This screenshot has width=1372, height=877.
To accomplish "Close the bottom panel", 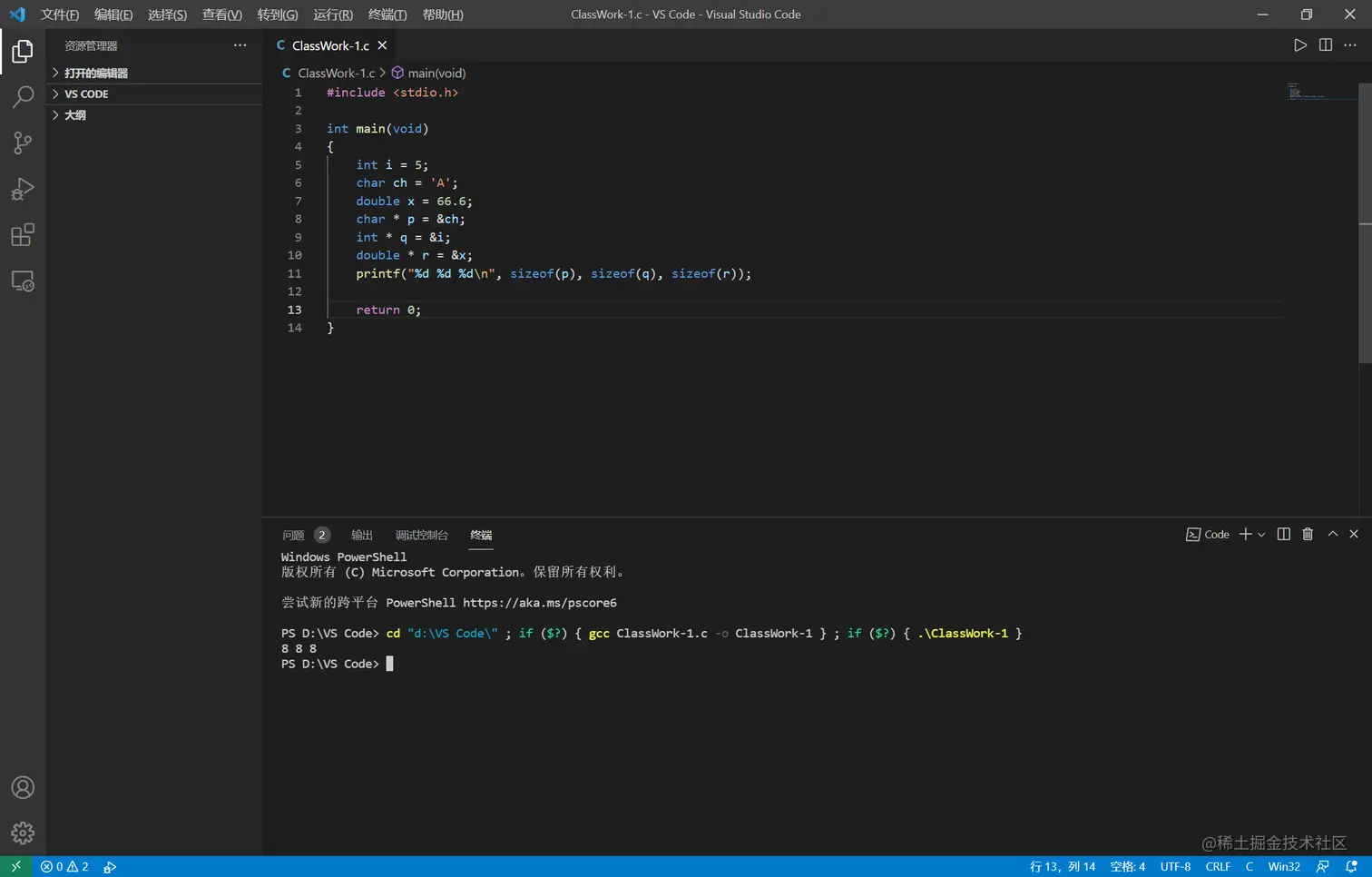I will (1354, 535).
